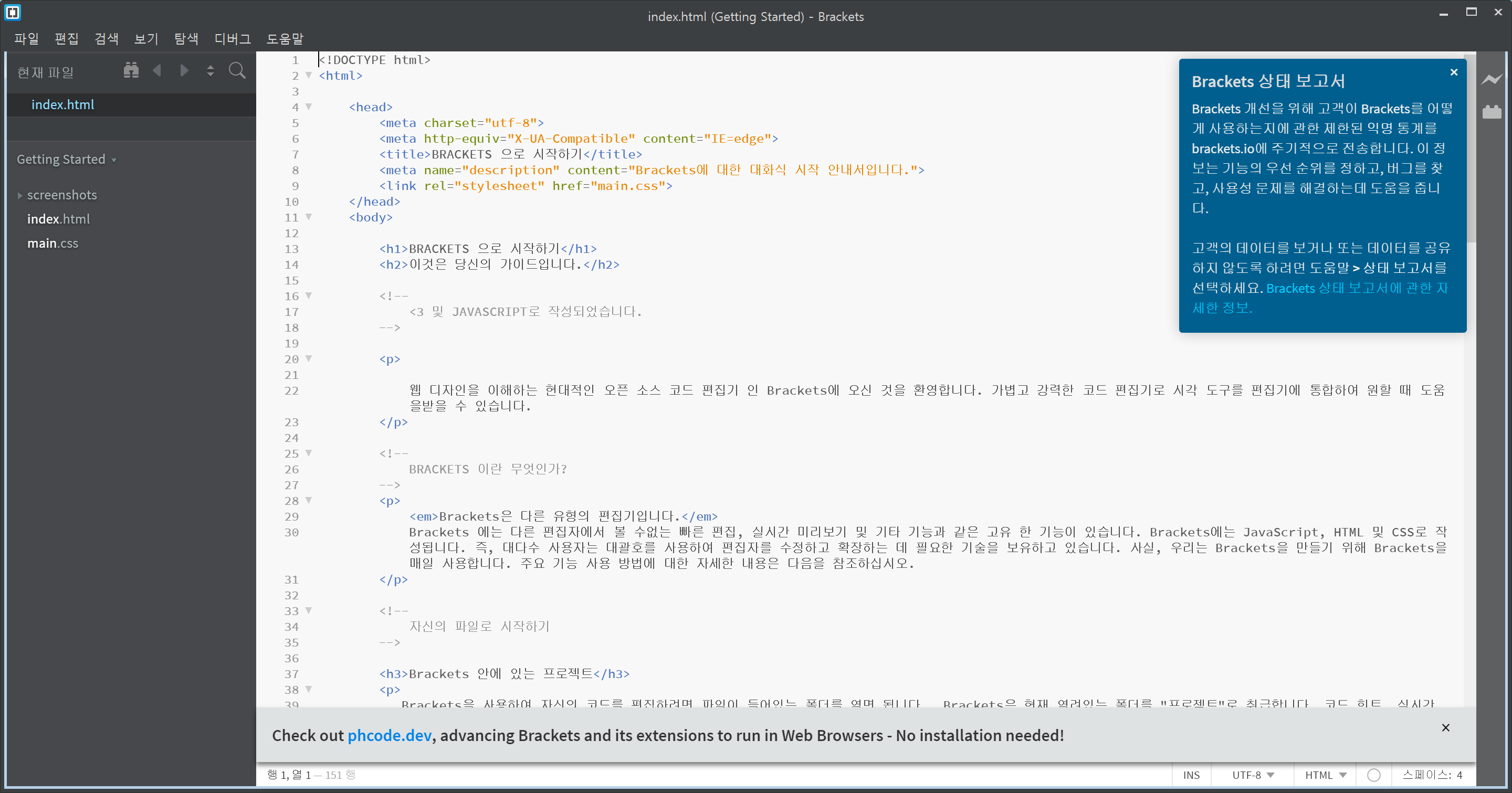
Task: Minimize the Brackets window
Action: tap(1443, 13)
